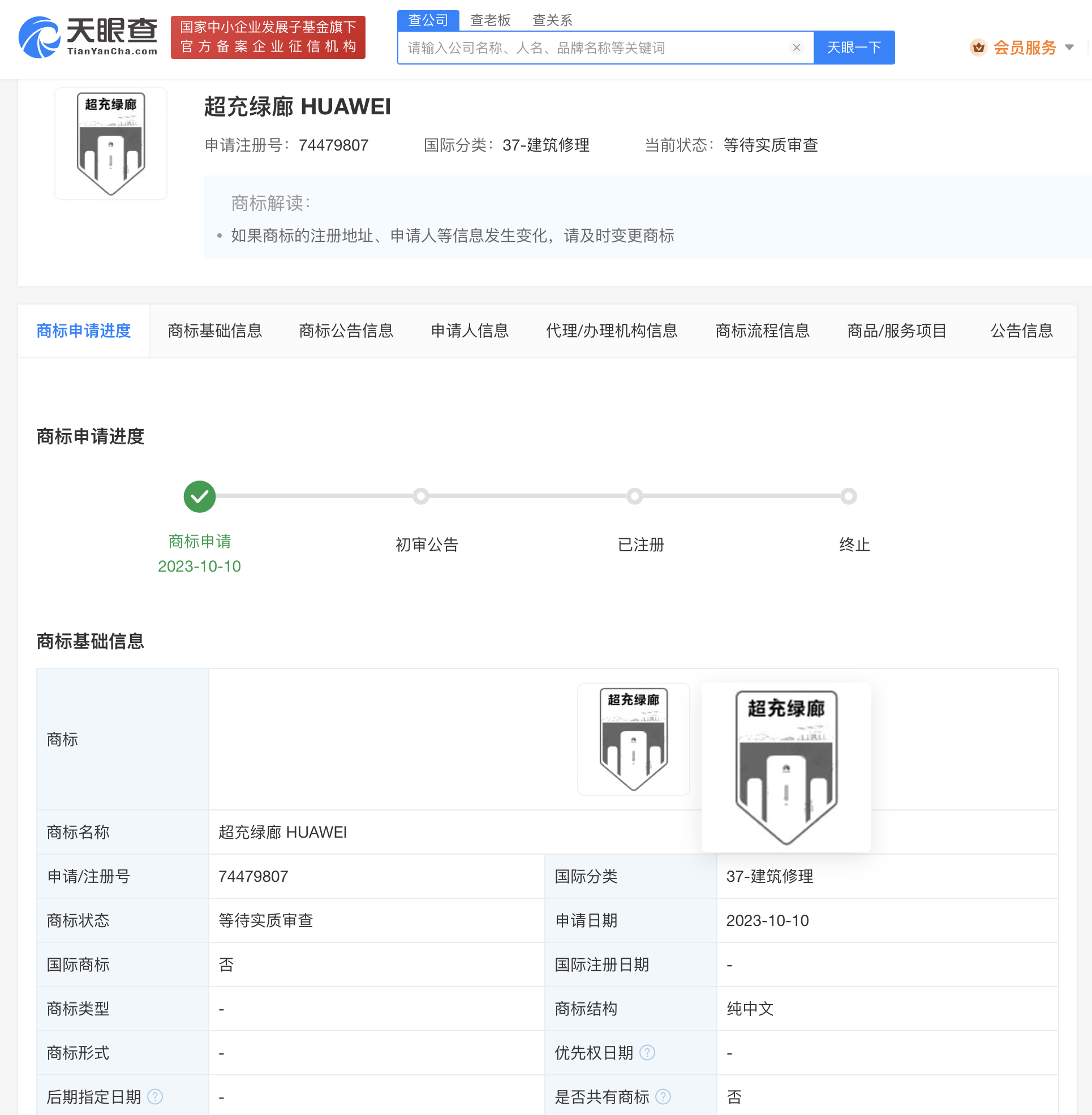Click the 已注册 progress node
1092x1115 pixels.
tap(635, 496)
